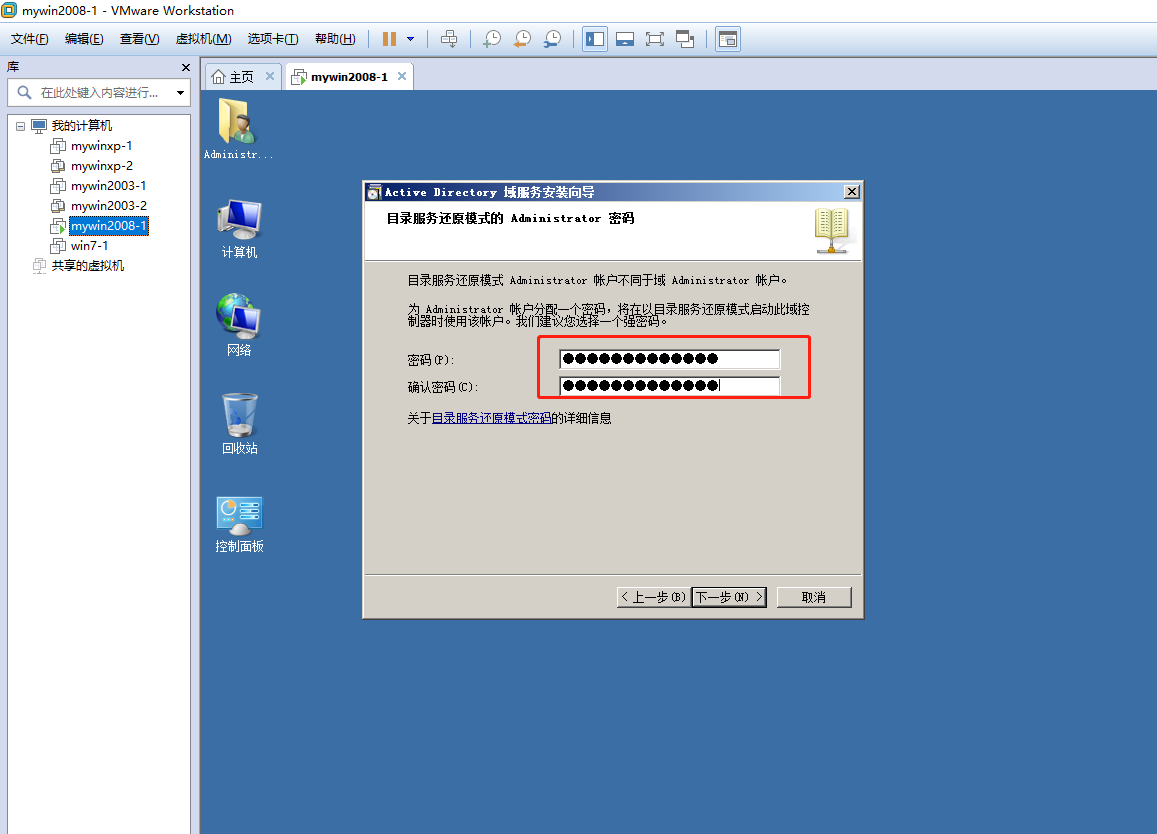This screenshot has height=834, width=1157.
Task: Click the 取消 cancel button
Action: click(814, 597)
